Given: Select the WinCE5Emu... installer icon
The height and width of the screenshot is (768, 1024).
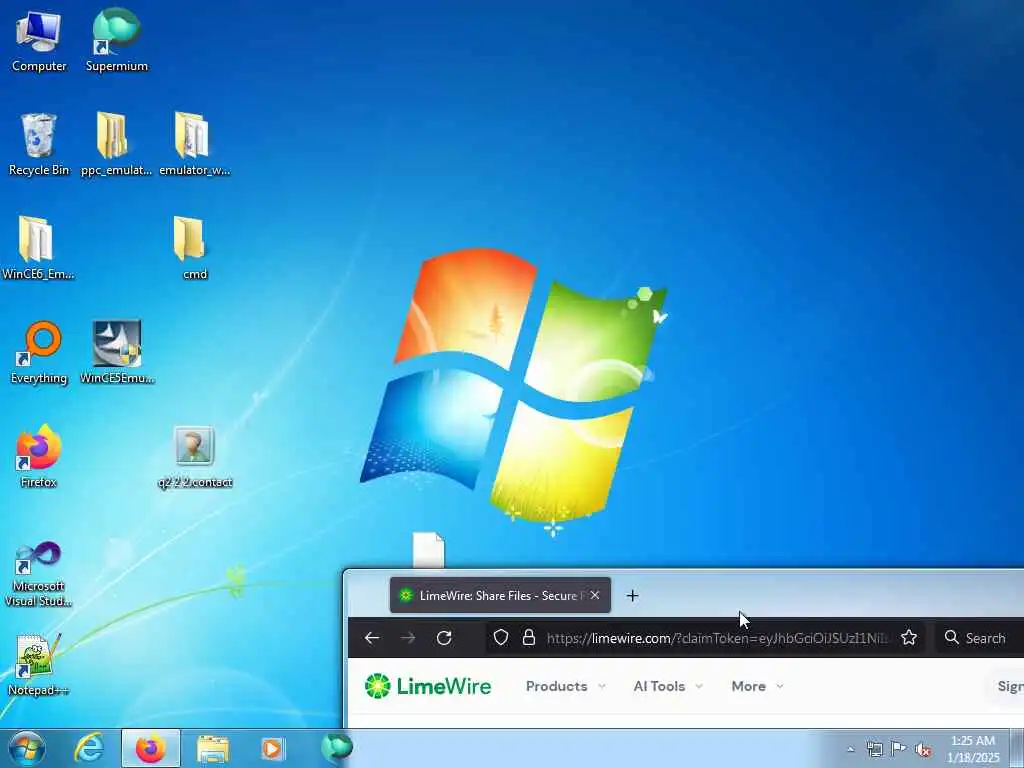Looking at the screenshot, I should [x=117, y=353].
